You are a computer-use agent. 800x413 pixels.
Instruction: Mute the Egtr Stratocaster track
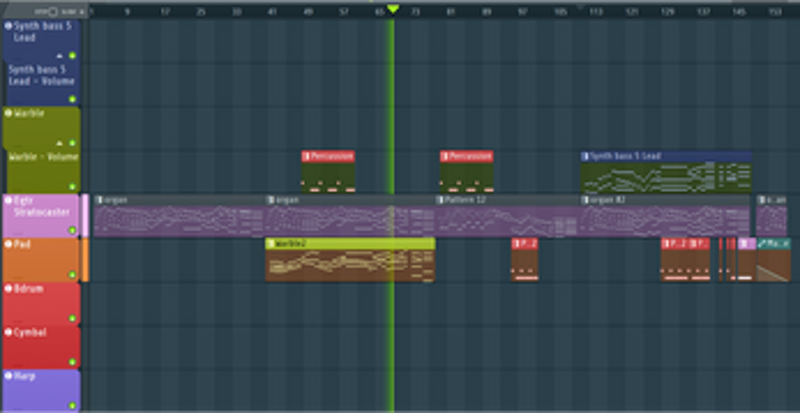(72, 231)
